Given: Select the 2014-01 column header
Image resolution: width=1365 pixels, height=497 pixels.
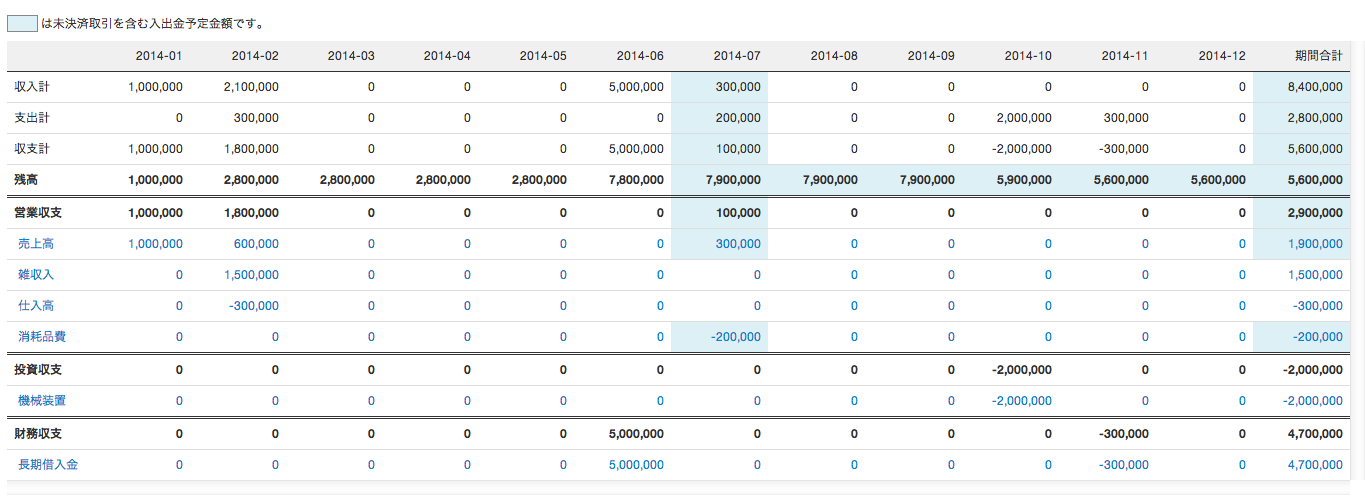Looking at the screenshot, I should point(159,56).
